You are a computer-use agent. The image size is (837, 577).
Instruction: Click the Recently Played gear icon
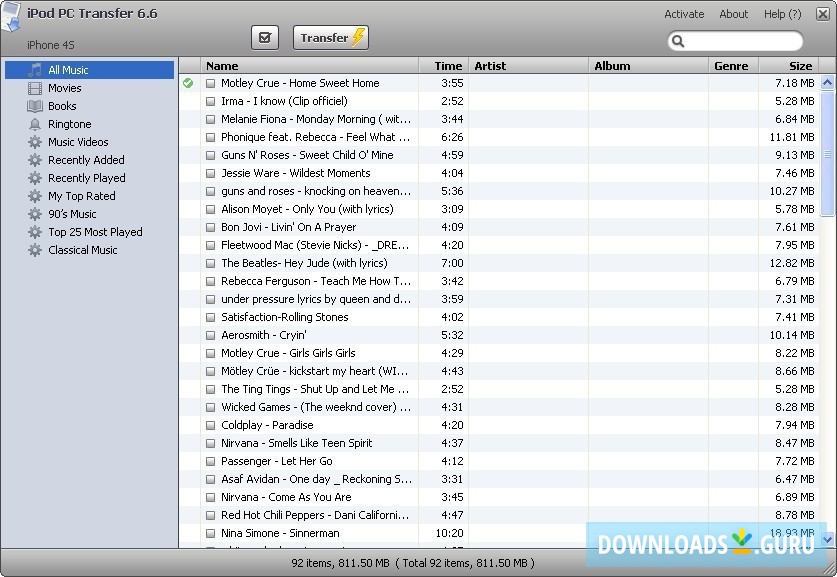point(35,178)
